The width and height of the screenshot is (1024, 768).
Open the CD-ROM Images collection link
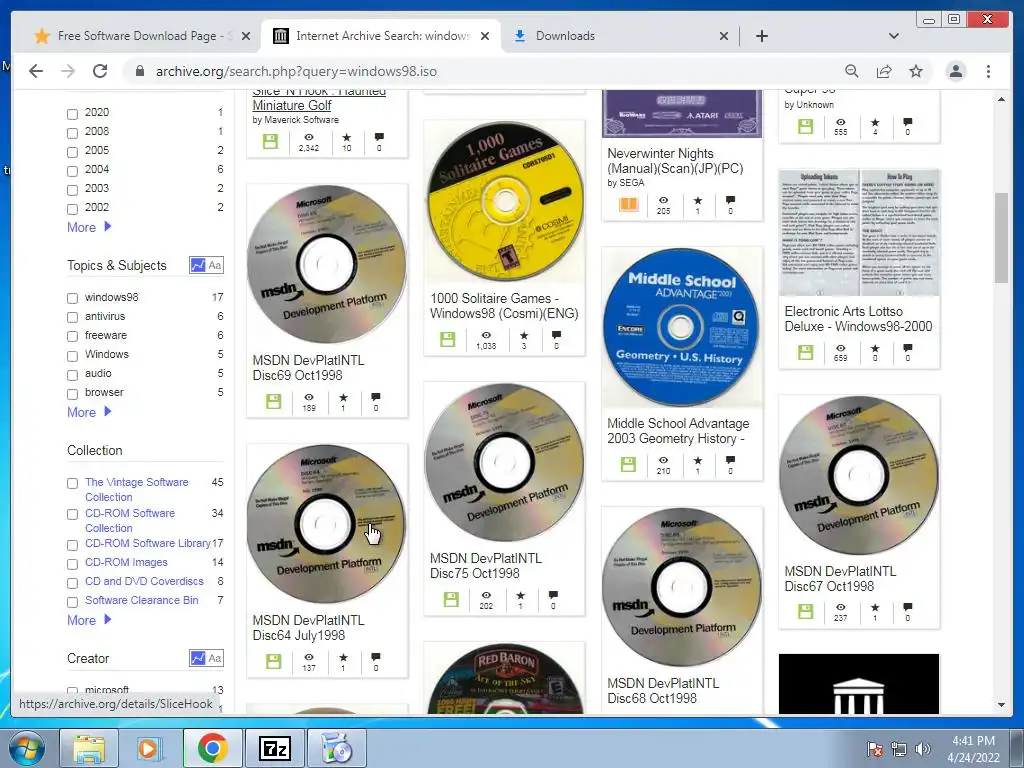pos(126,562)
